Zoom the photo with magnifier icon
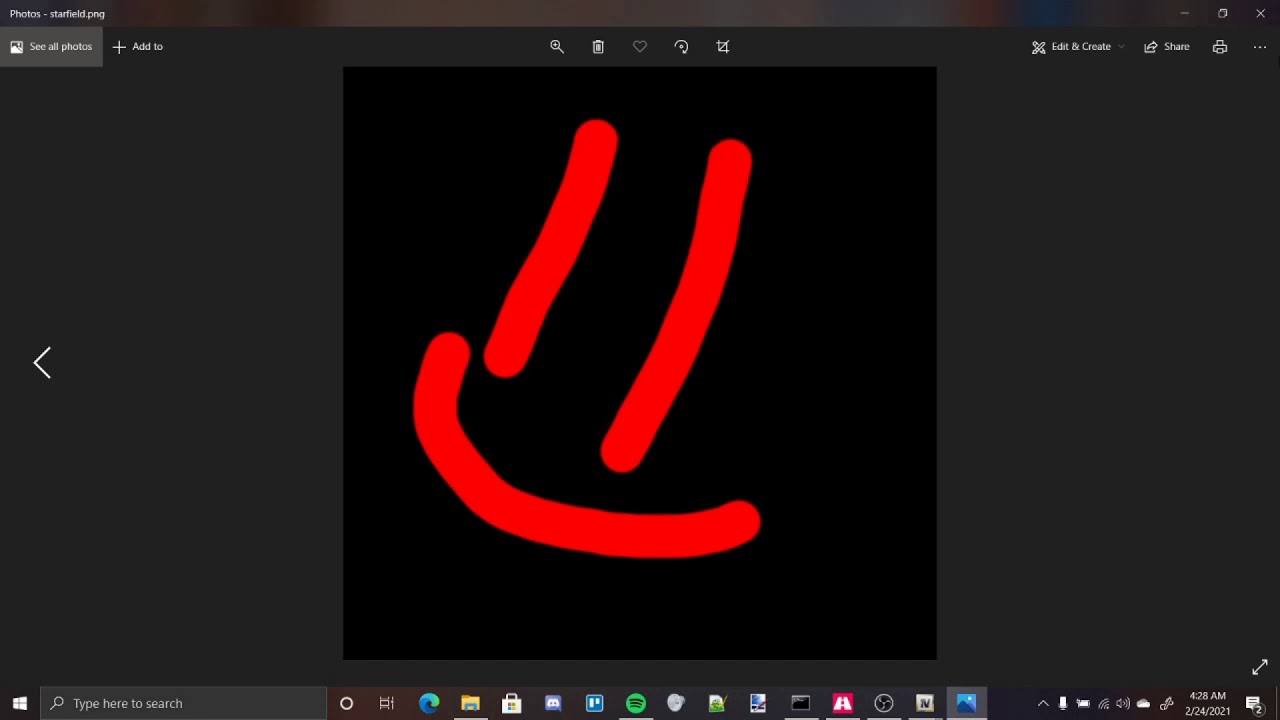The height and width of the screenshot is (720, 1280). click(x=557, y=47)
